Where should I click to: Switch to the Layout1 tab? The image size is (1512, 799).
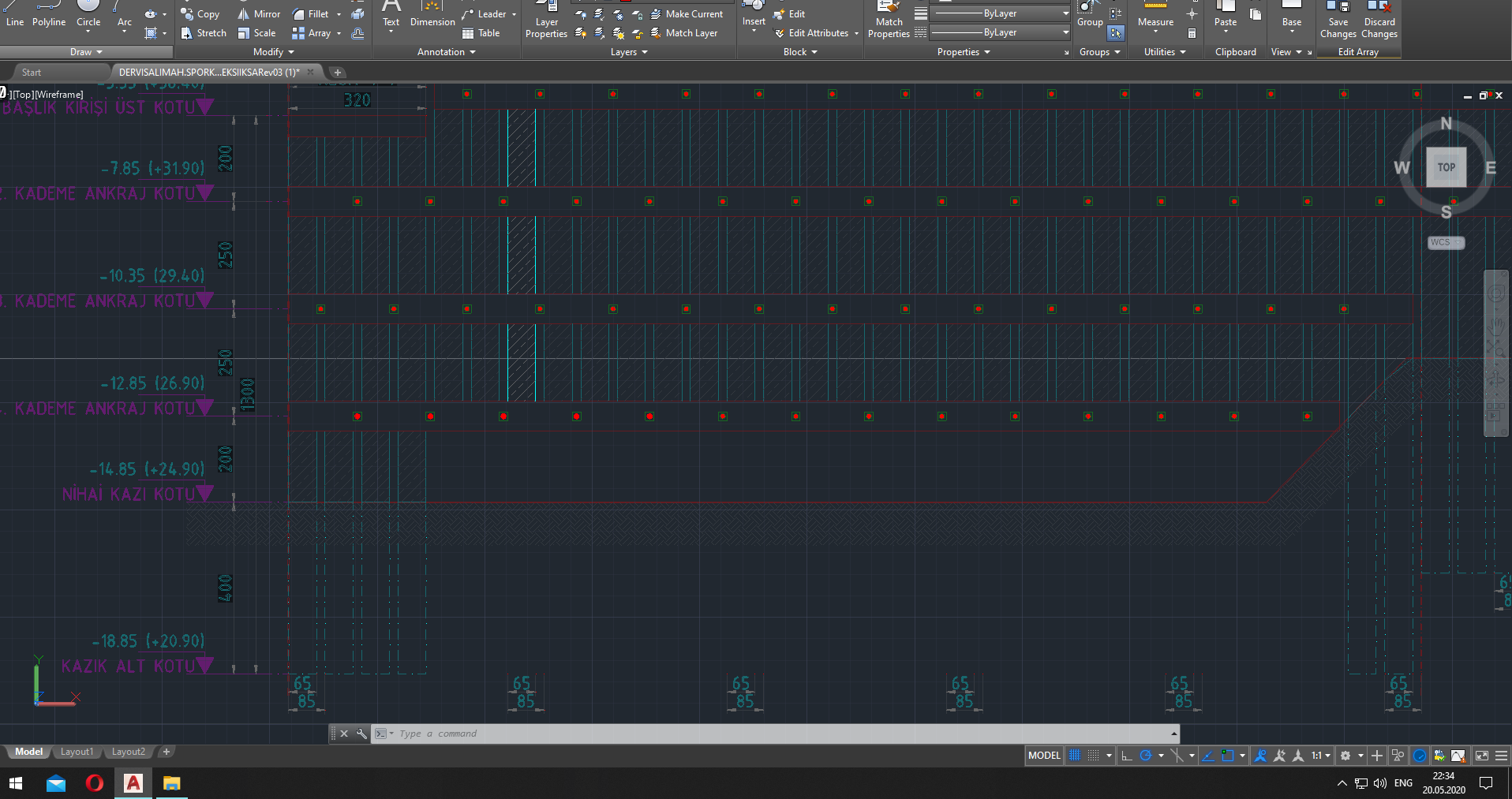(x=77, y=752)
